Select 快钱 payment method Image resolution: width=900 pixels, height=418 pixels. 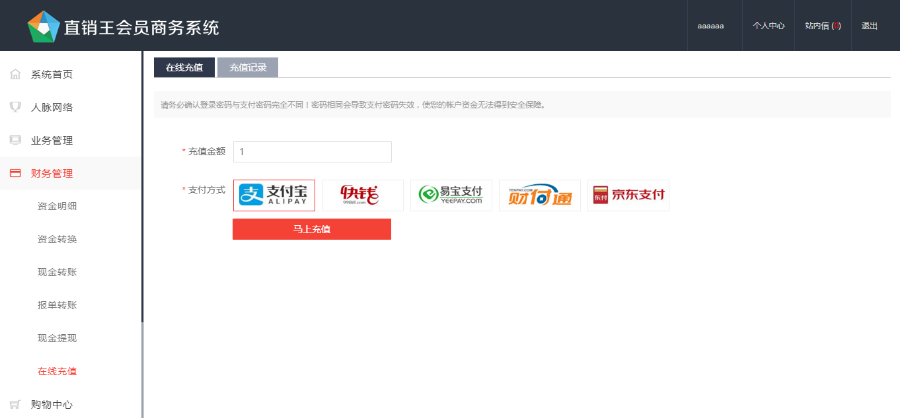(363, 195)
